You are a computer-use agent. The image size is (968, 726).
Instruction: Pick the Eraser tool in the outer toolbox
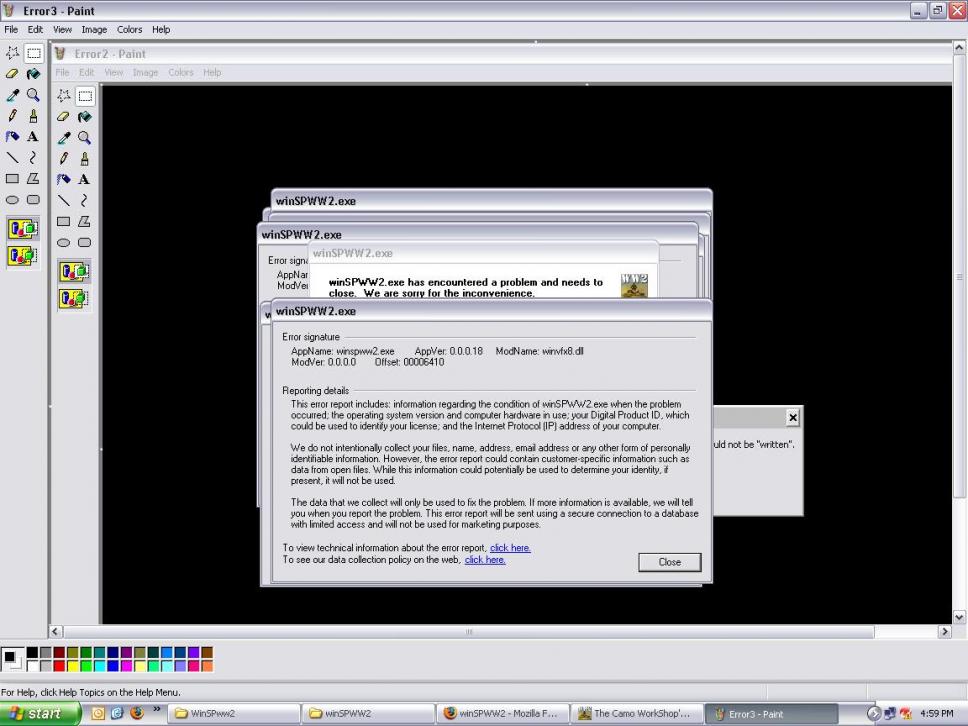tap(12, 74)
